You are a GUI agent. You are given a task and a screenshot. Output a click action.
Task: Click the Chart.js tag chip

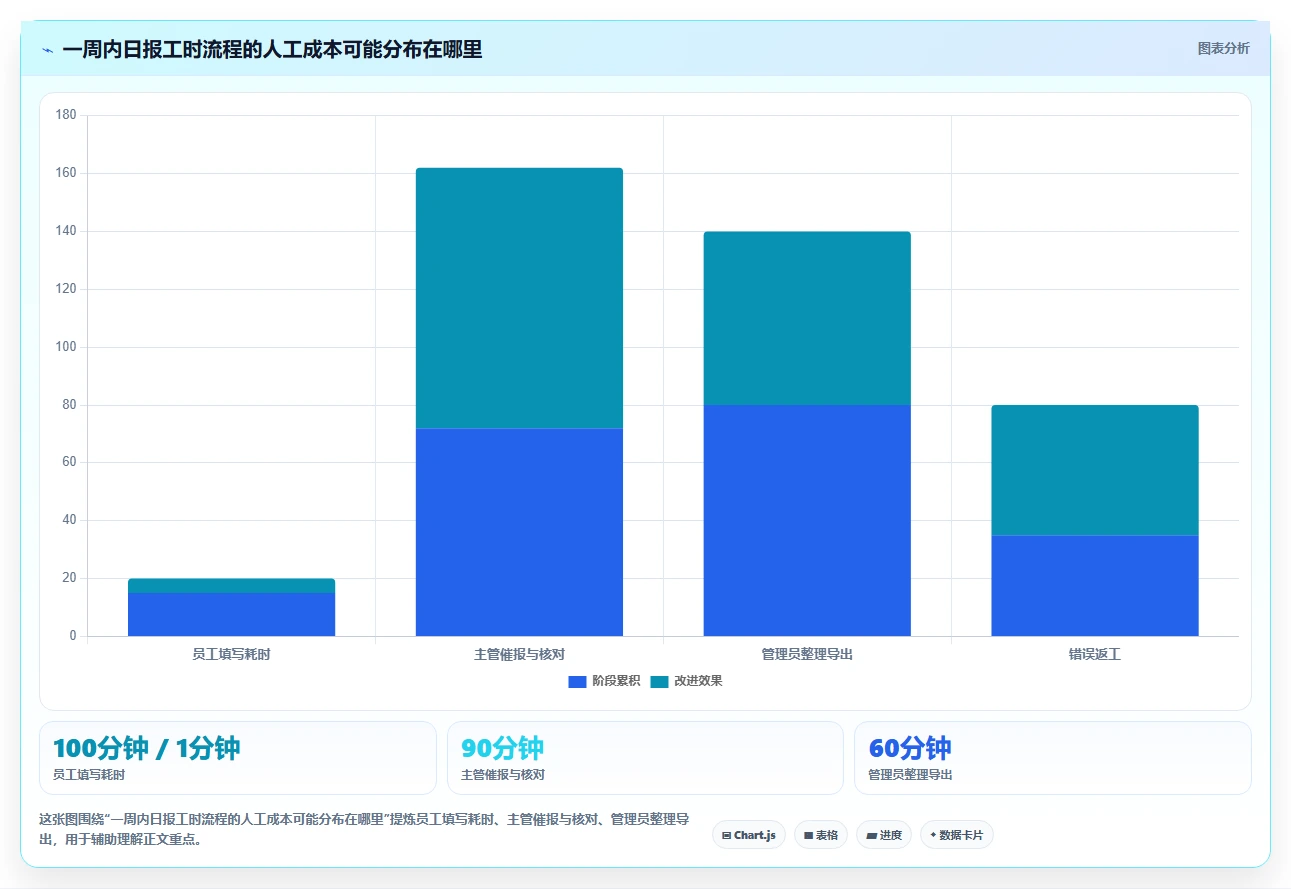[748, 835]
